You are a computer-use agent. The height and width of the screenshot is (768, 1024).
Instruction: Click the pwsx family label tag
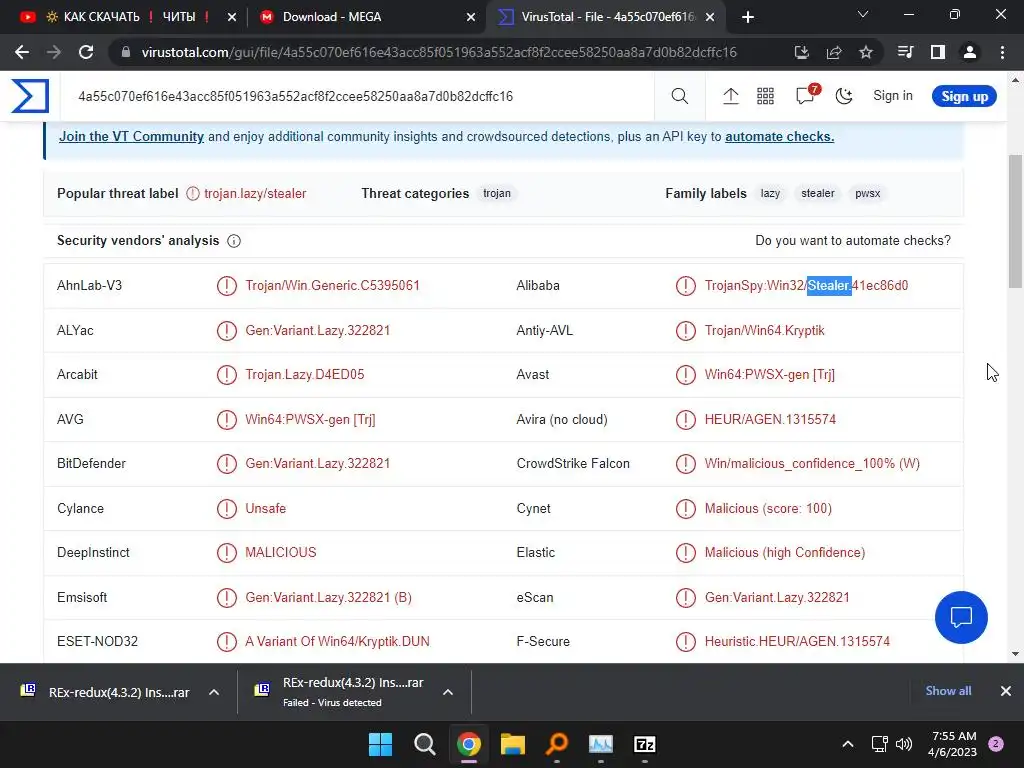pos(867,193)
